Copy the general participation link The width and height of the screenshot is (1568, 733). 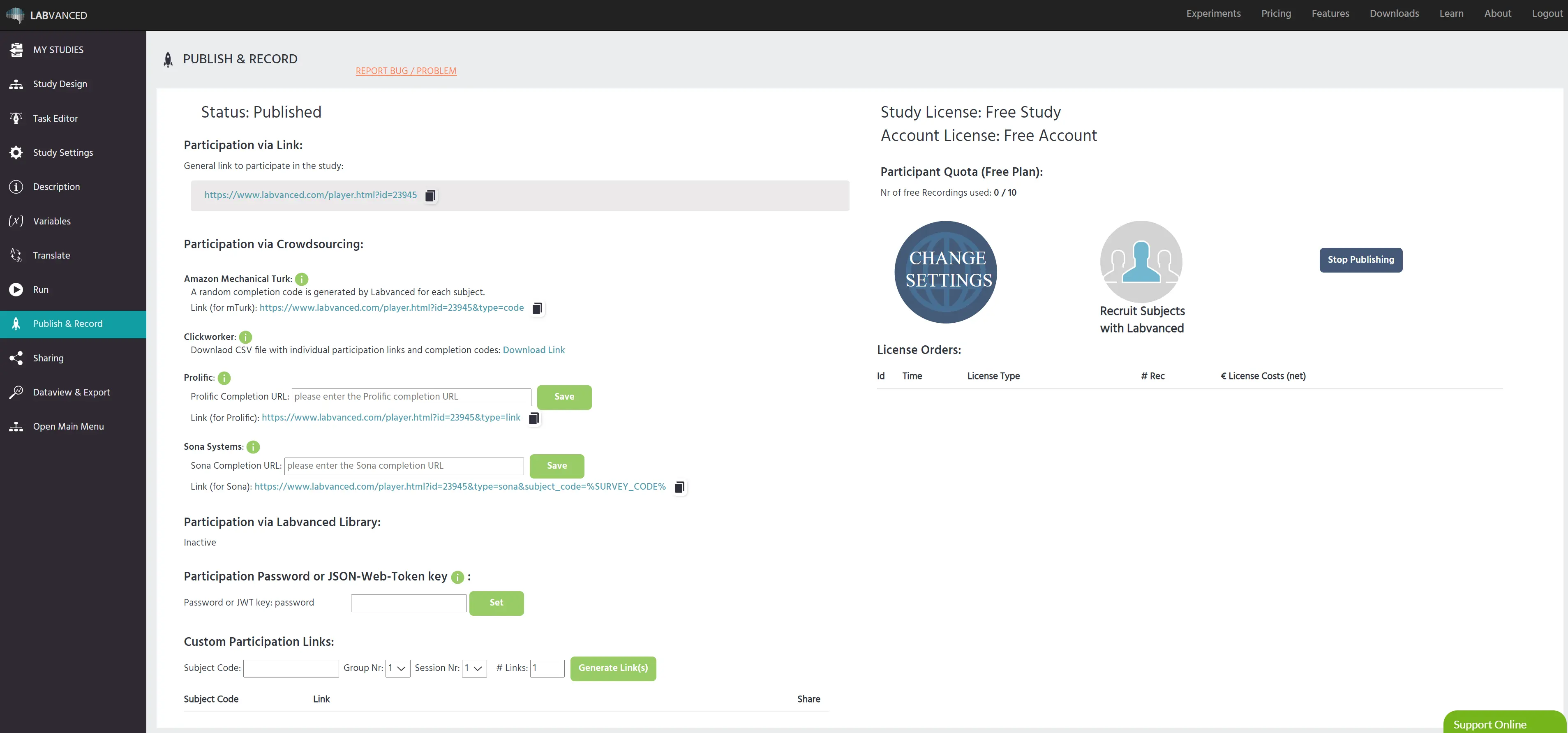430,195
